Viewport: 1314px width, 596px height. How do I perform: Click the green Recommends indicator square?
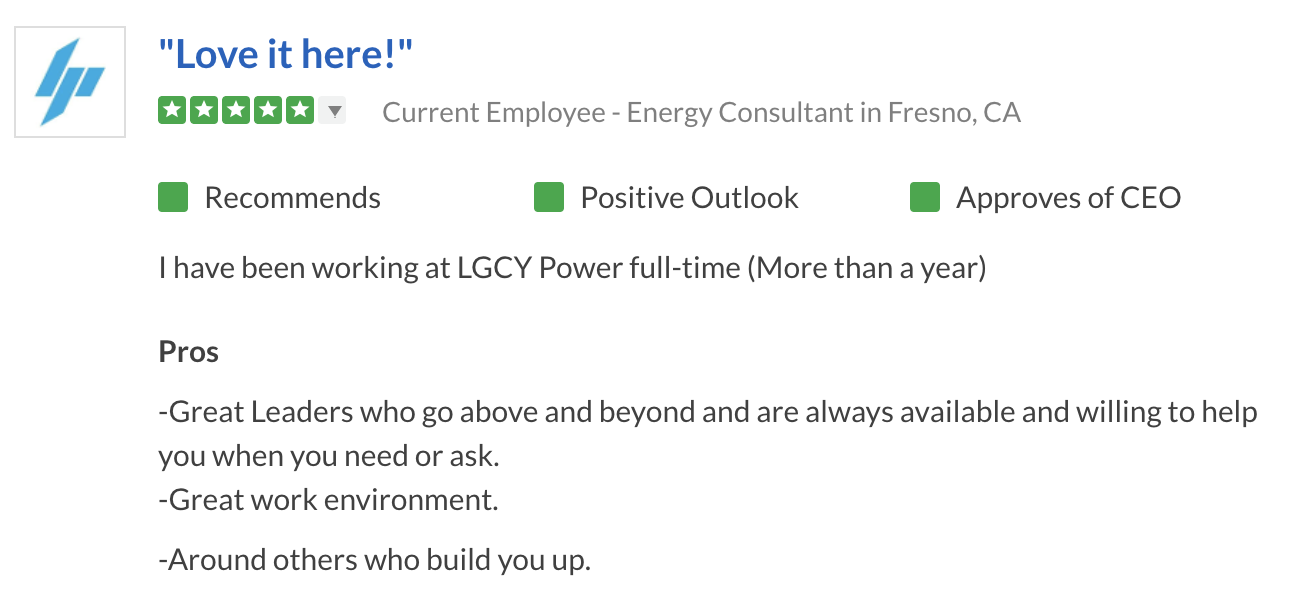coord(173,198)
